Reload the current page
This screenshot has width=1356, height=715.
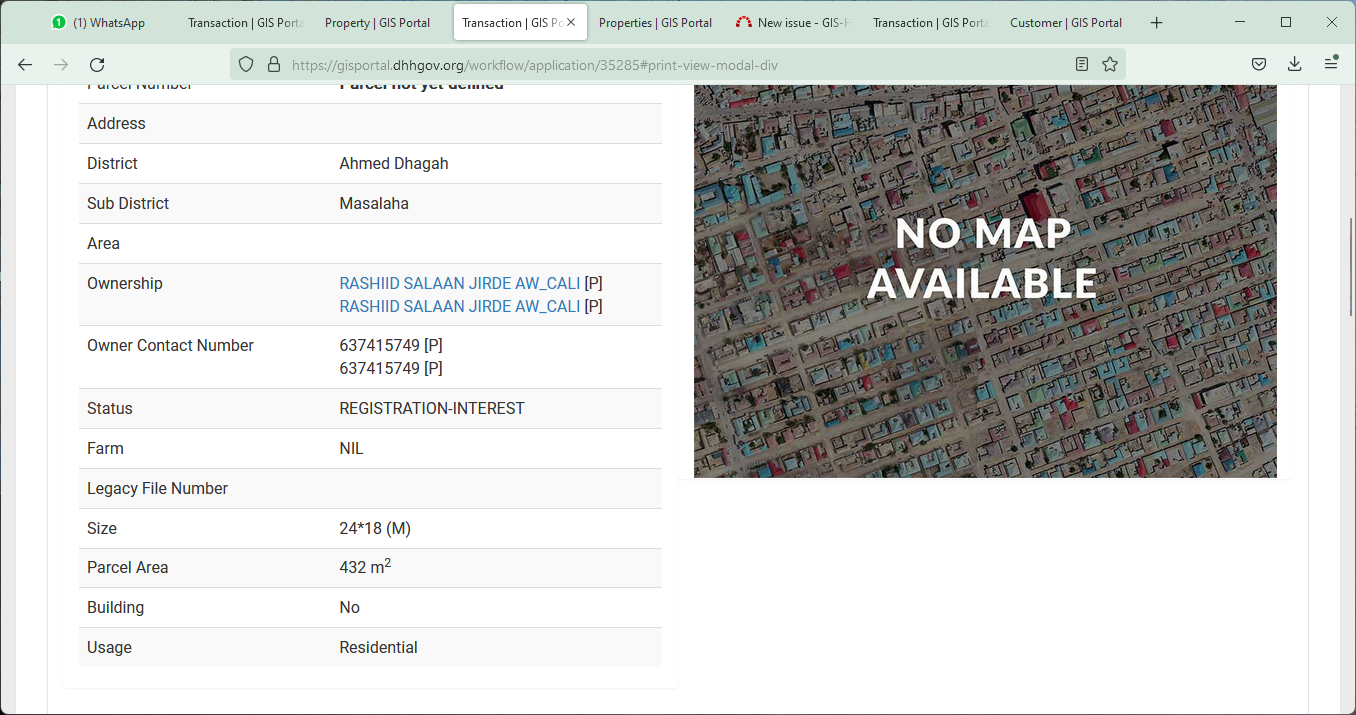point(97,64)
